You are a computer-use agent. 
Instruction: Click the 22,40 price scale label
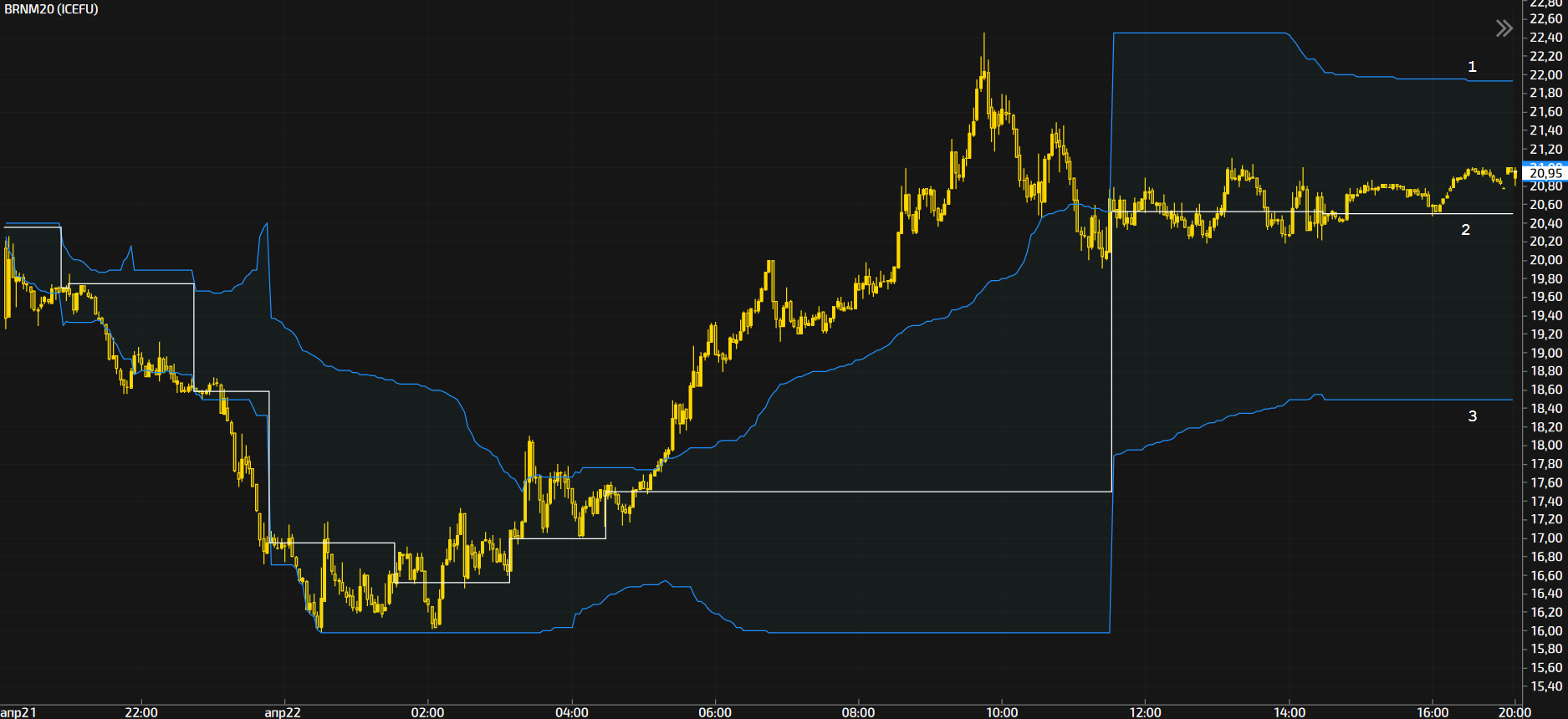click(x=1545, y=38)
